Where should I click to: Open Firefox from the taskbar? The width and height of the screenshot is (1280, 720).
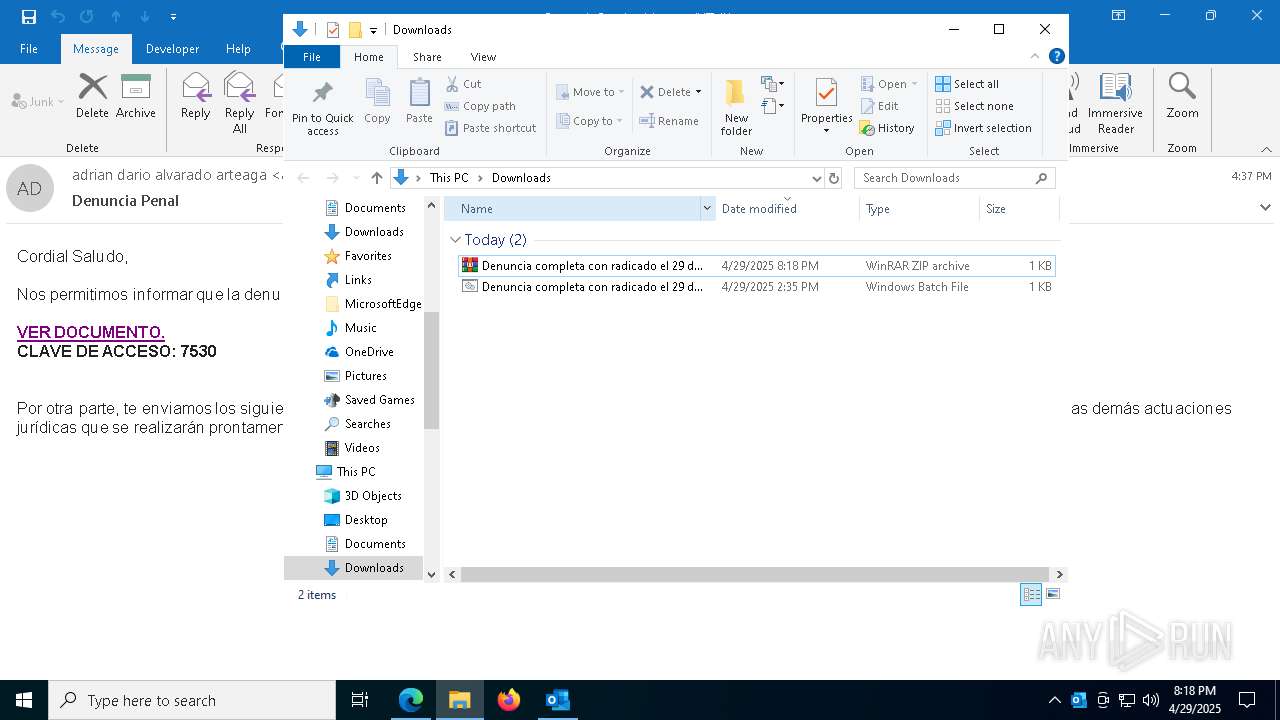coord(509,700)
